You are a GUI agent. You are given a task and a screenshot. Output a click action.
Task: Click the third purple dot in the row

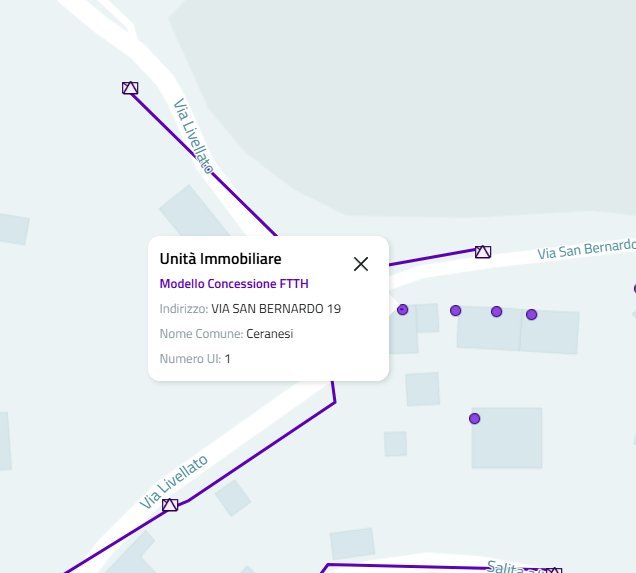(x=496, y=312)
